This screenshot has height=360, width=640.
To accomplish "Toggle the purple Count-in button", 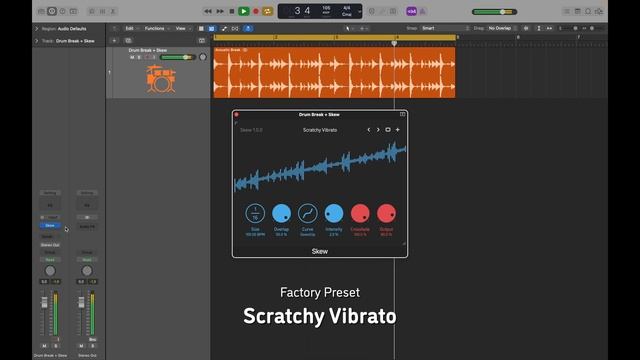I will (x=411, y=11).
